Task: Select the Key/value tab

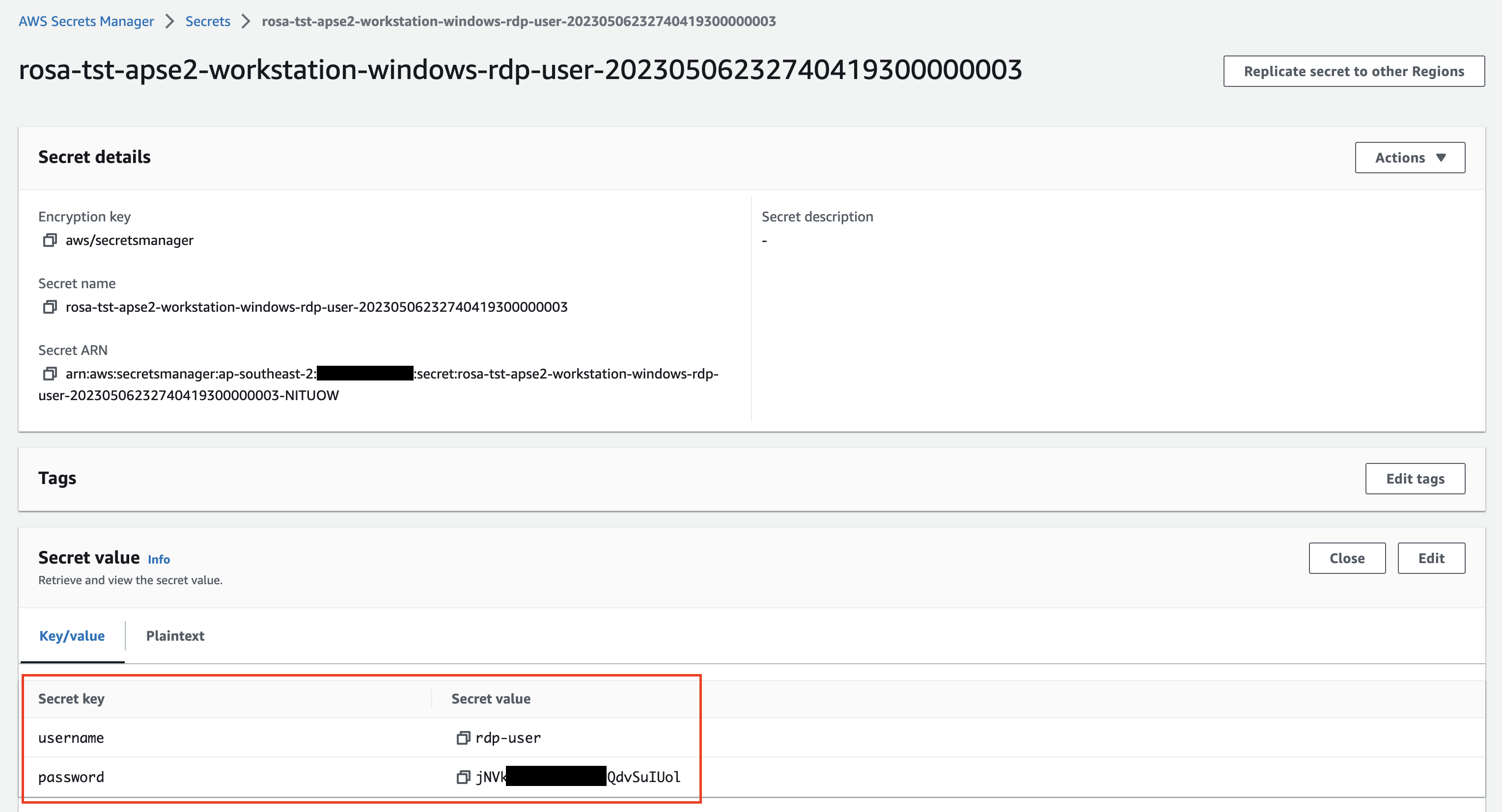Action: click(x=72, y=635)
